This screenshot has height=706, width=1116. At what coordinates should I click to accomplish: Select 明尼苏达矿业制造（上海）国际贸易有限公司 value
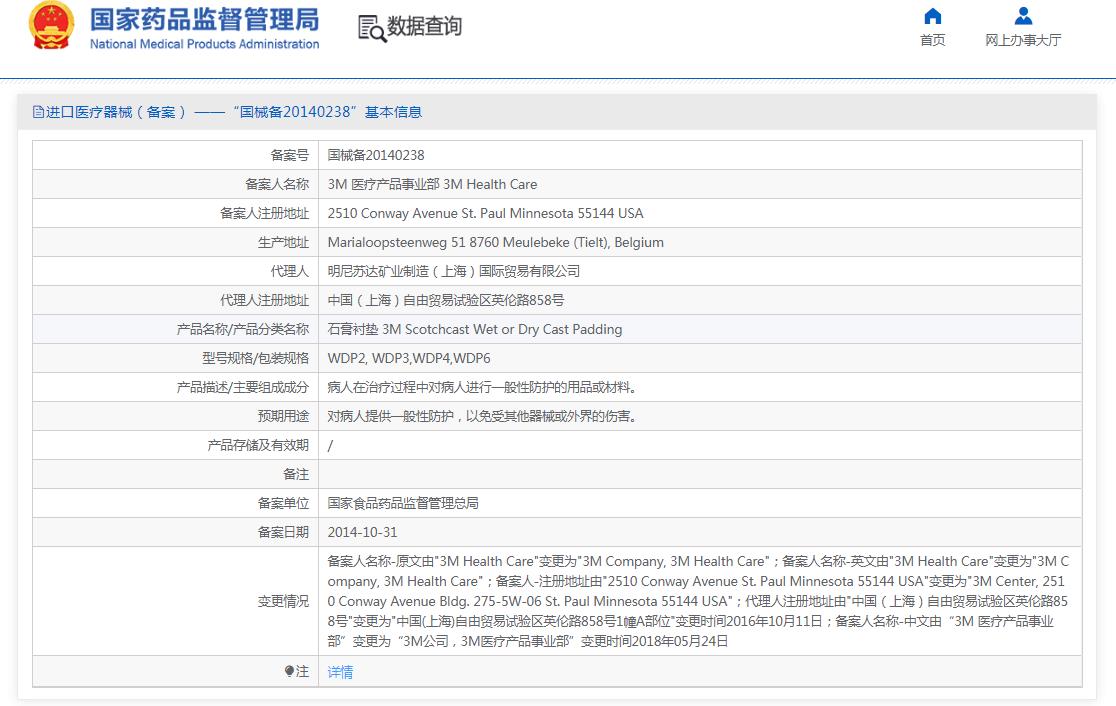click(x=453, y=271)
